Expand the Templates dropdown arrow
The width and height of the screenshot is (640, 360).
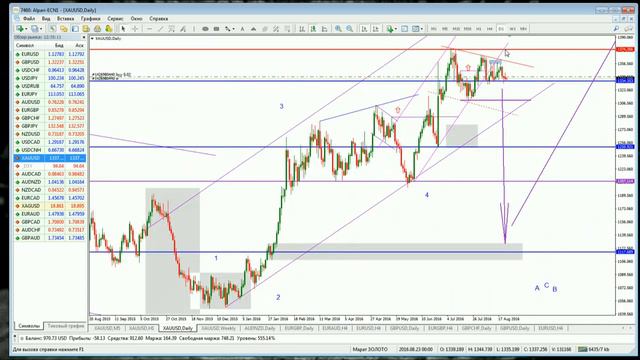point(422,29)
